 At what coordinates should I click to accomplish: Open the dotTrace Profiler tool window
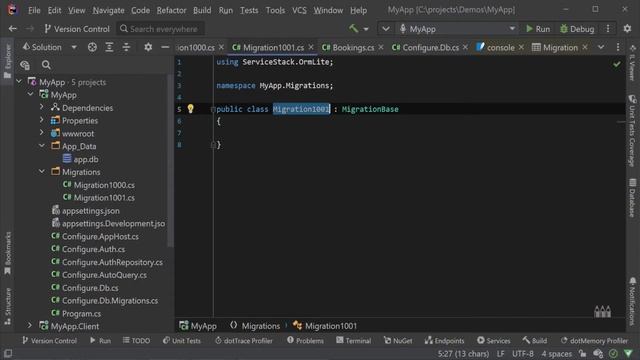(x=244, y=340)
